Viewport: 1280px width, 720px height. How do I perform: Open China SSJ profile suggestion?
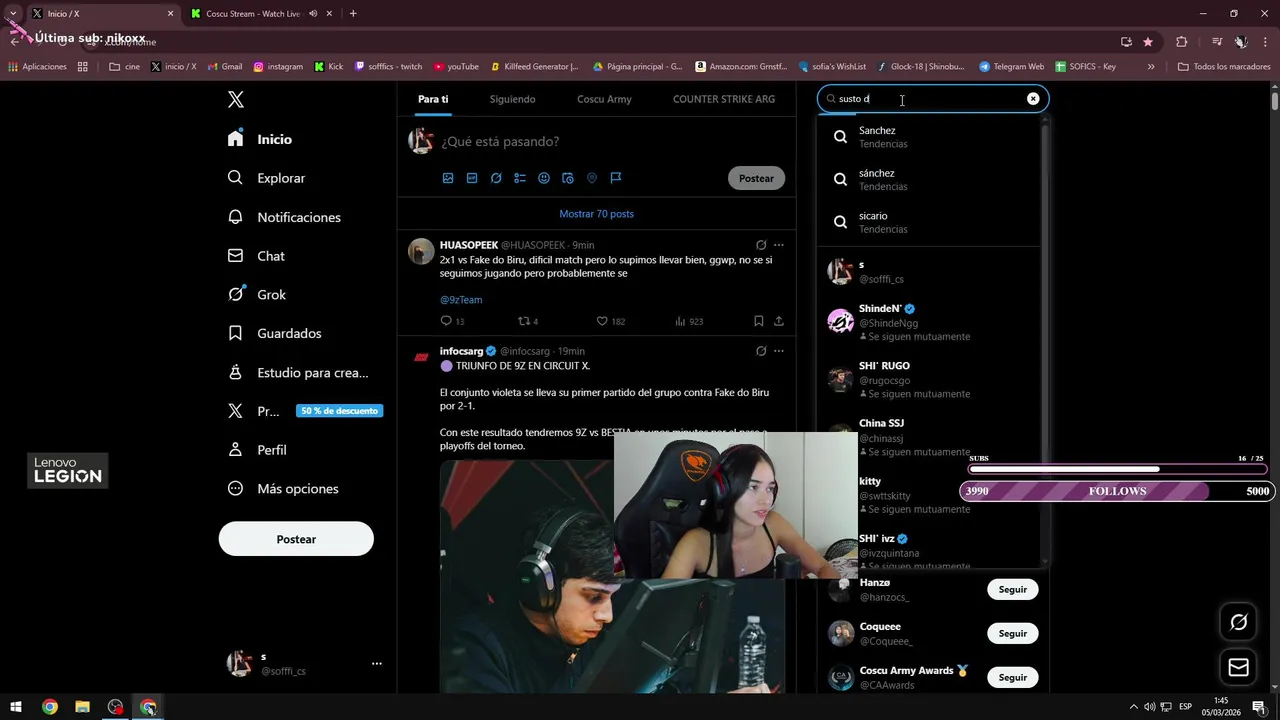929,437
